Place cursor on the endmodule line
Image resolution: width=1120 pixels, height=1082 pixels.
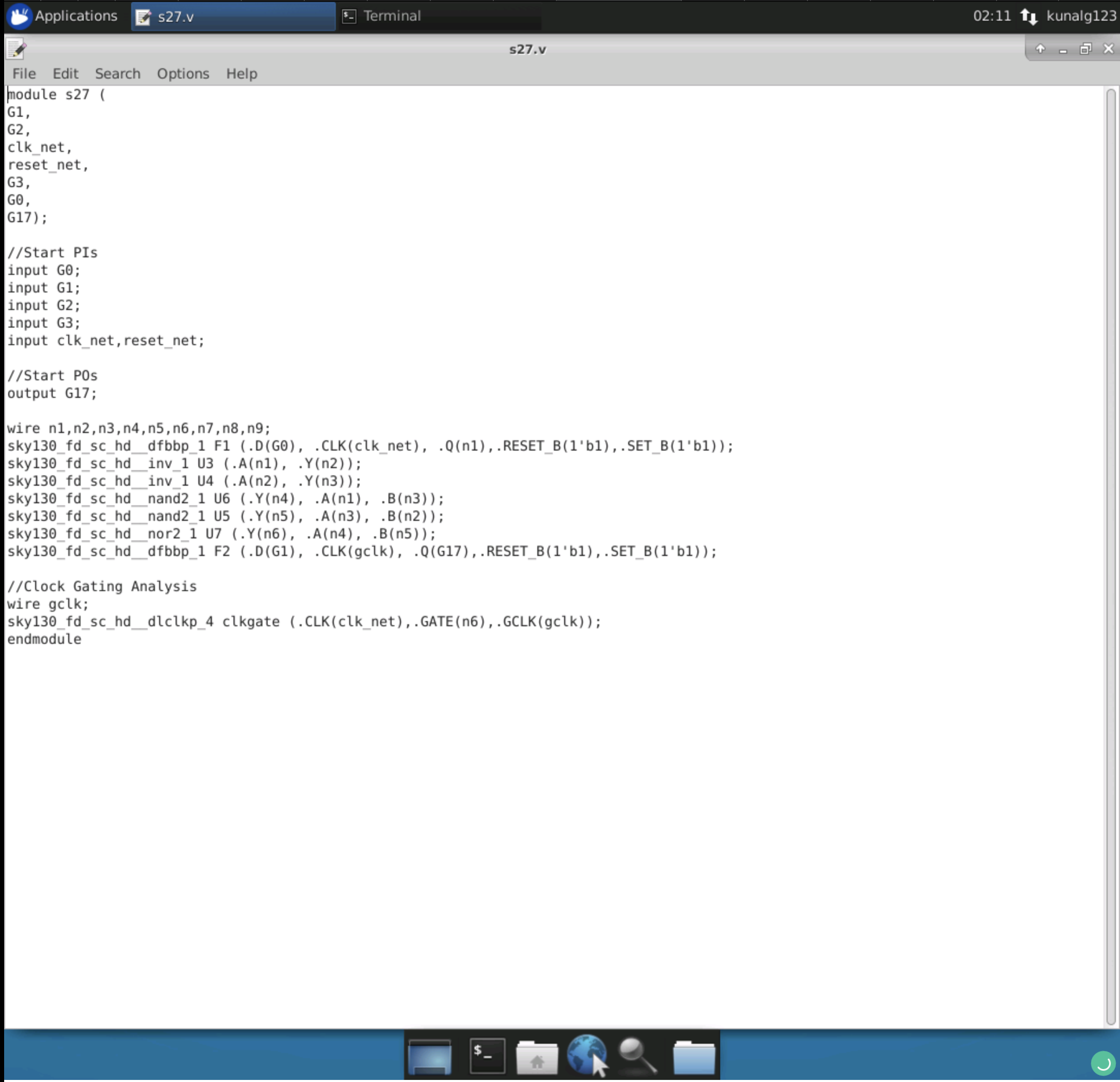44,639
